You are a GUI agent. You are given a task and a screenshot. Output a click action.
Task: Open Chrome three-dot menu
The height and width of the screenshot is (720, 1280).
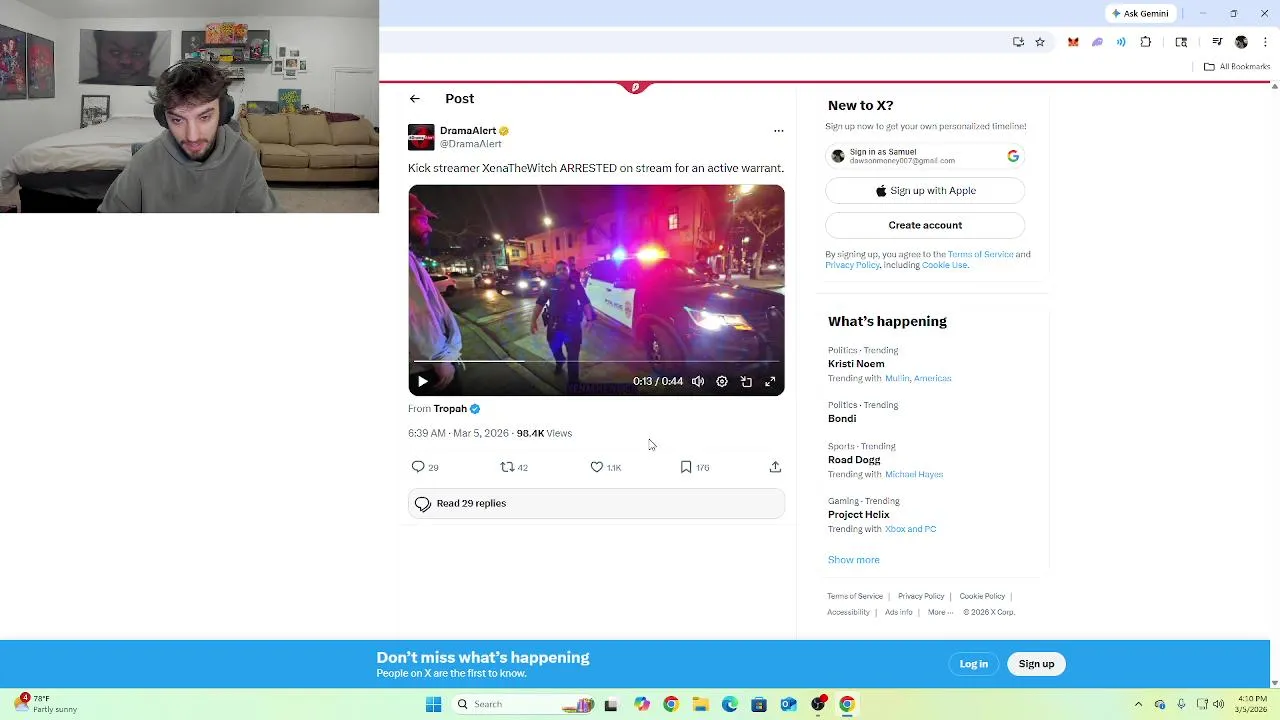point(1265,42)
